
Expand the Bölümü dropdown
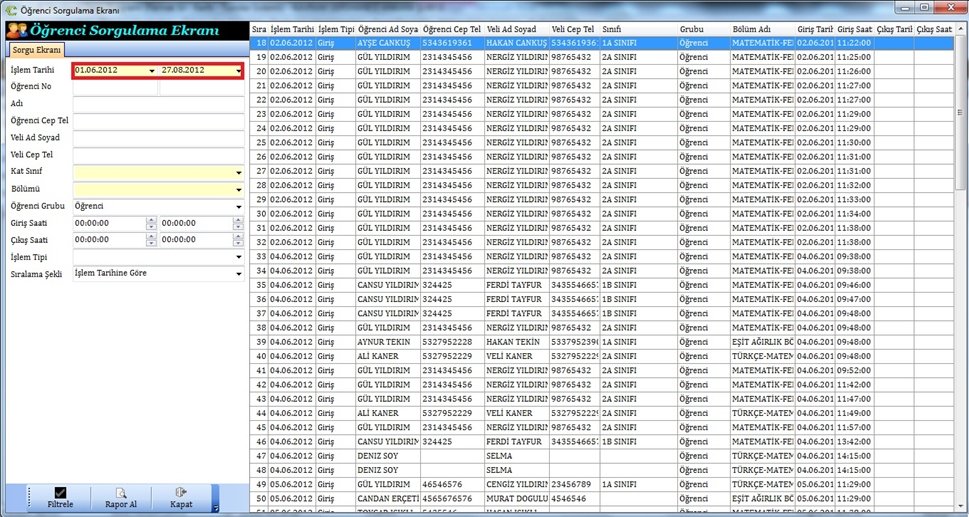point(238,190)
